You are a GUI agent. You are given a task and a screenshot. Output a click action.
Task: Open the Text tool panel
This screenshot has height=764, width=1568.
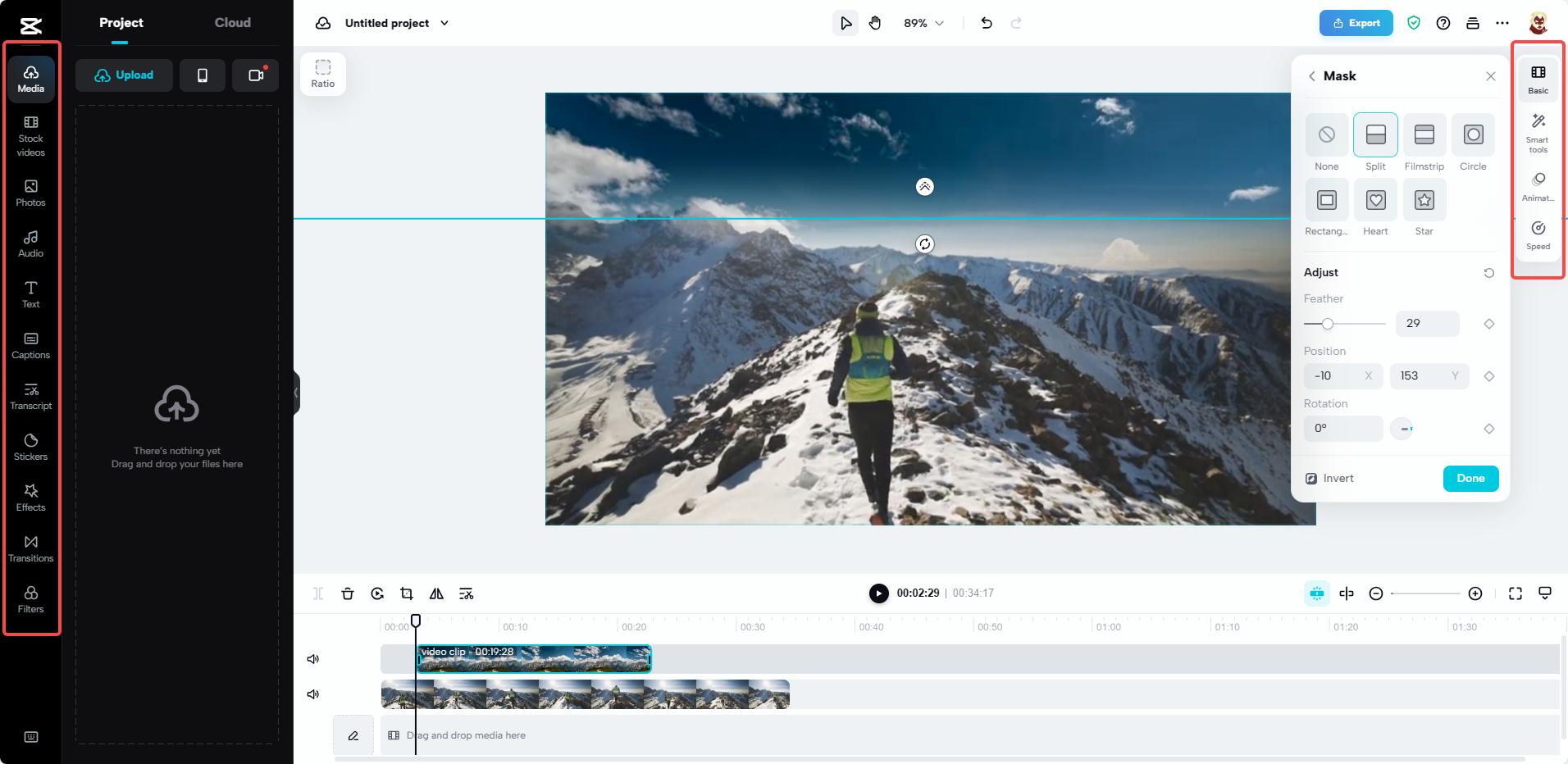[31, 295]
